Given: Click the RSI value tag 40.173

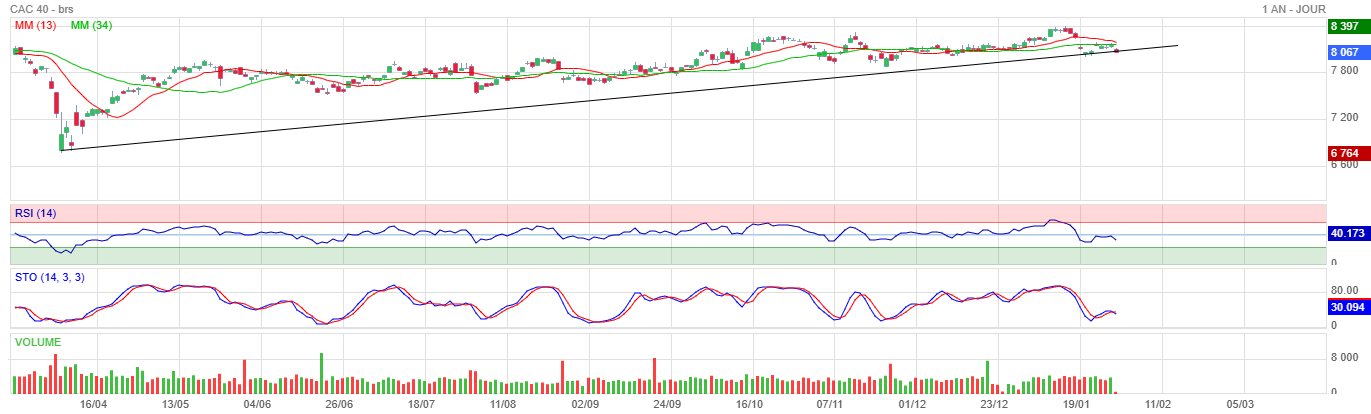Looking at the screenshot, I should 1346,234.
